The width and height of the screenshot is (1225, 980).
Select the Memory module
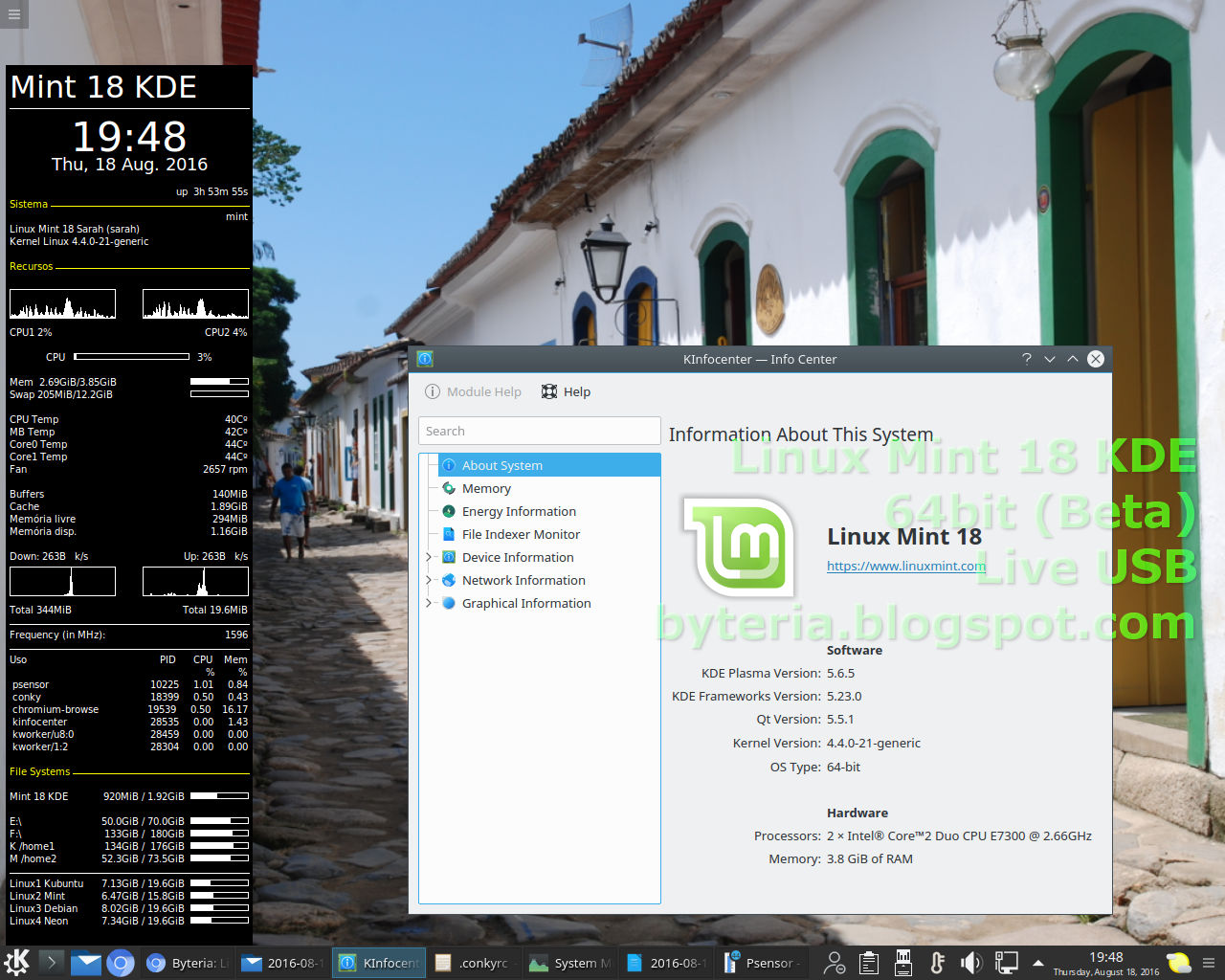point(486,488)
